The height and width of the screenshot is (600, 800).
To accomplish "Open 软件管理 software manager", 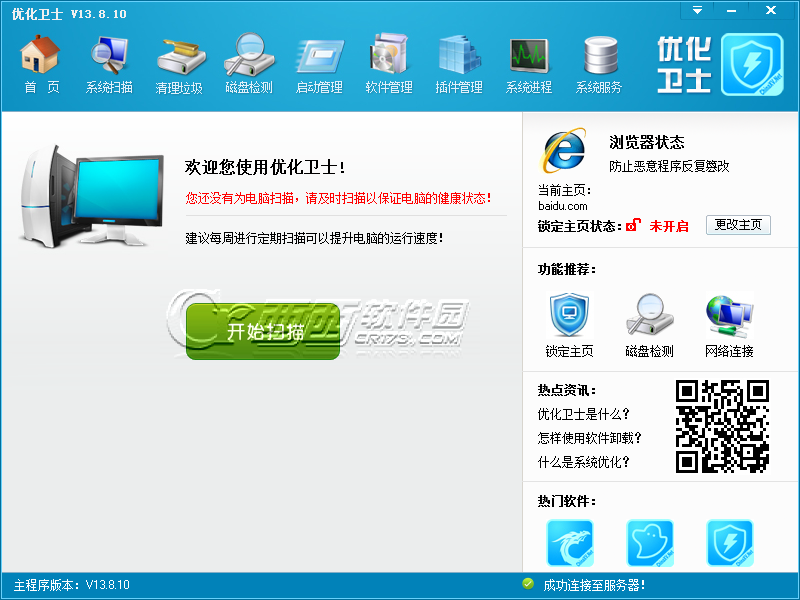I will pos(389,64).
